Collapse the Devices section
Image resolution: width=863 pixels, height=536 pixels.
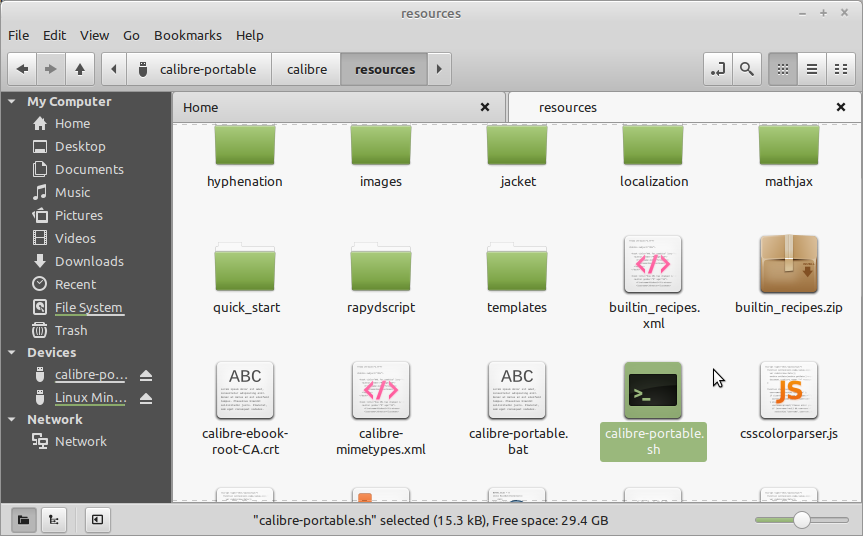click(x=12, y=353)
